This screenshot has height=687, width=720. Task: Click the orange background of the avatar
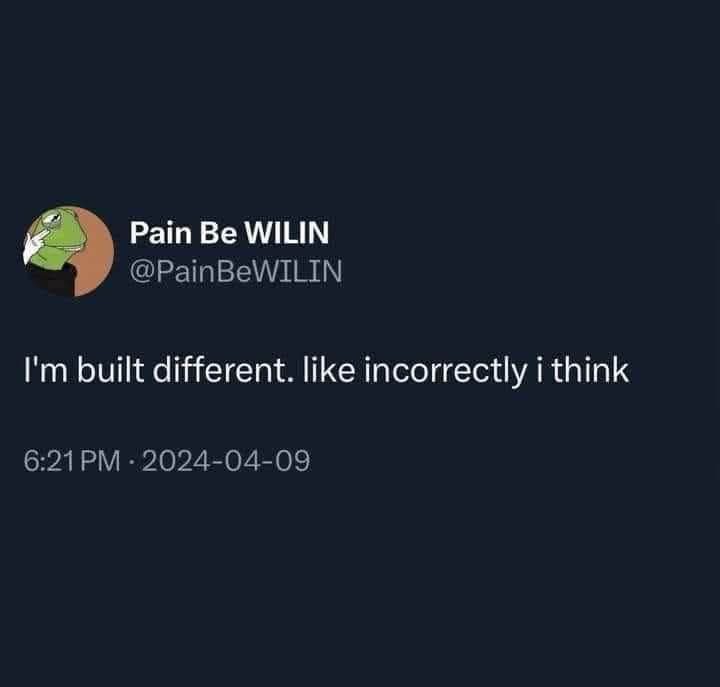(94, 257)
